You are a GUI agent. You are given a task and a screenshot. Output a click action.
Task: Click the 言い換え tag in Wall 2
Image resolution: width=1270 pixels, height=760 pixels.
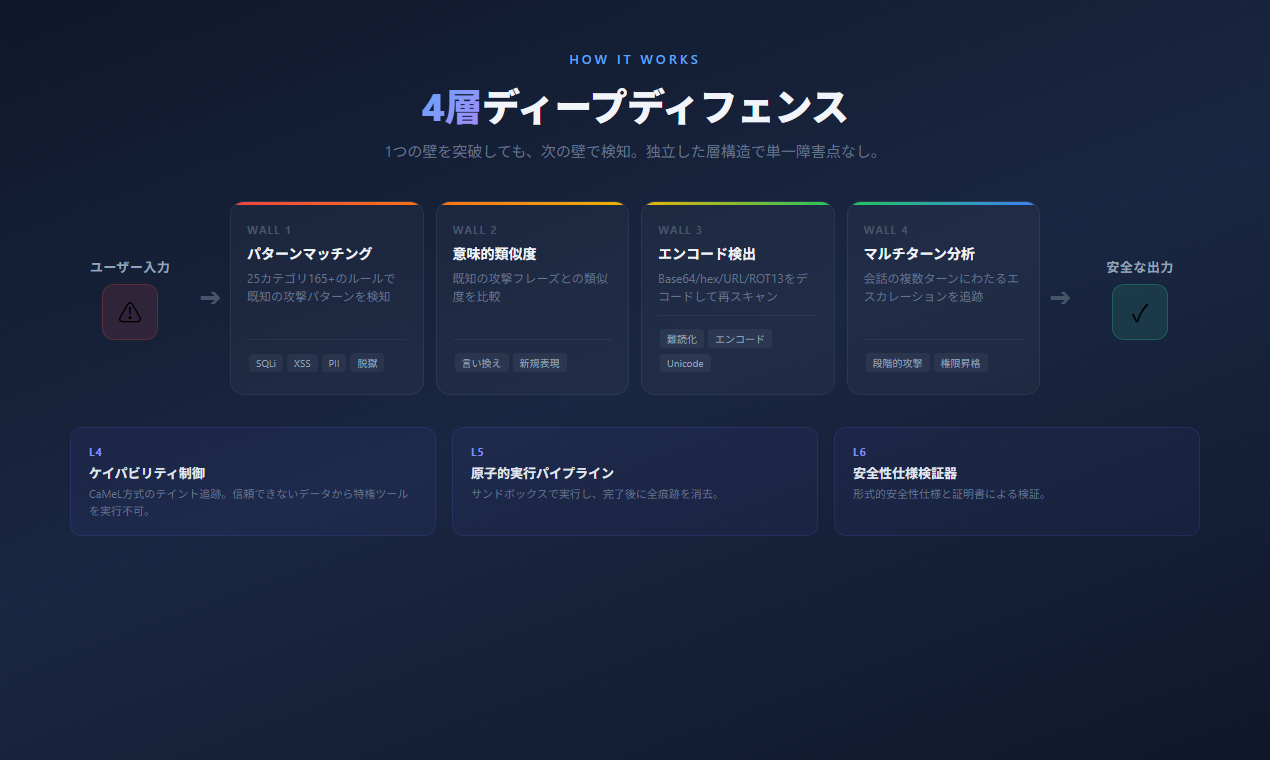pos(482,363)
